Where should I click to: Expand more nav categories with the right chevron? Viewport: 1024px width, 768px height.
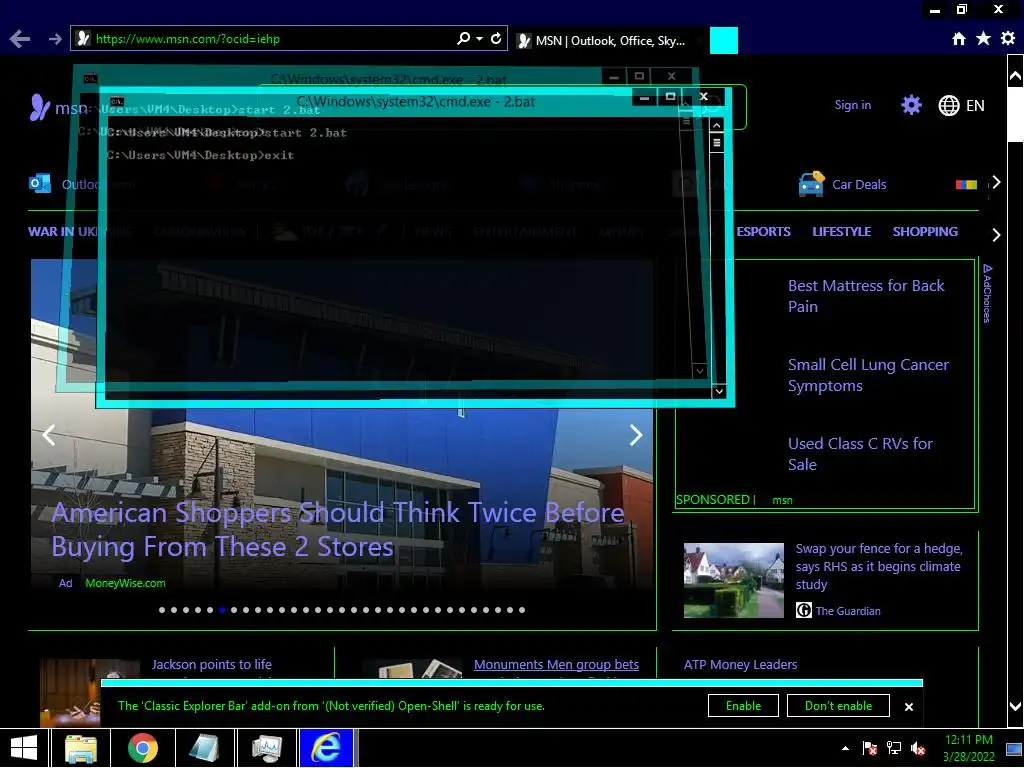[996, 234]
